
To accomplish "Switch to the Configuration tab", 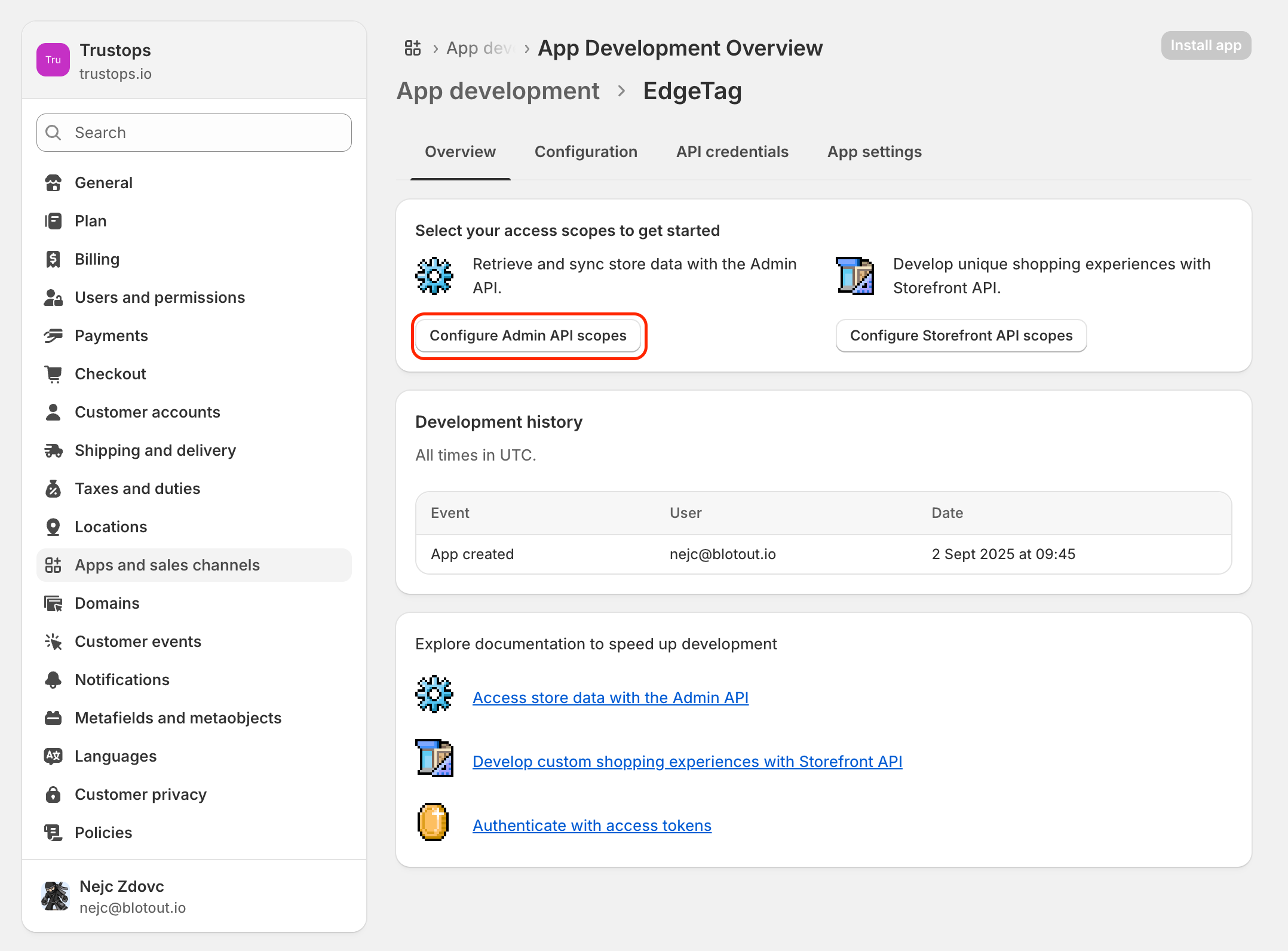I will pos(585,152).
